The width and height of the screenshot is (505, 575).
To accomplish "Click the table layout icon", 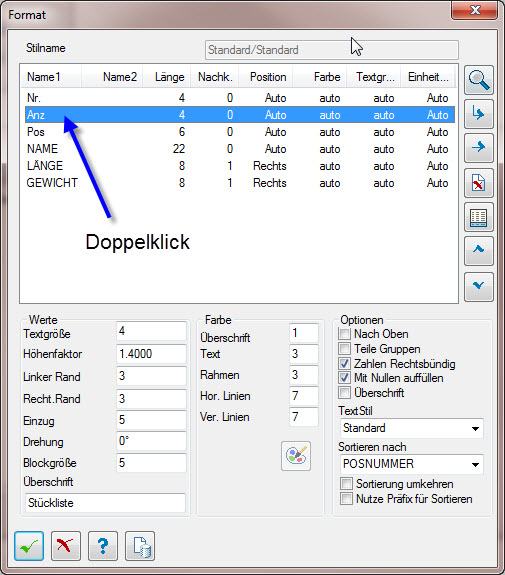I will click(479, 217).
